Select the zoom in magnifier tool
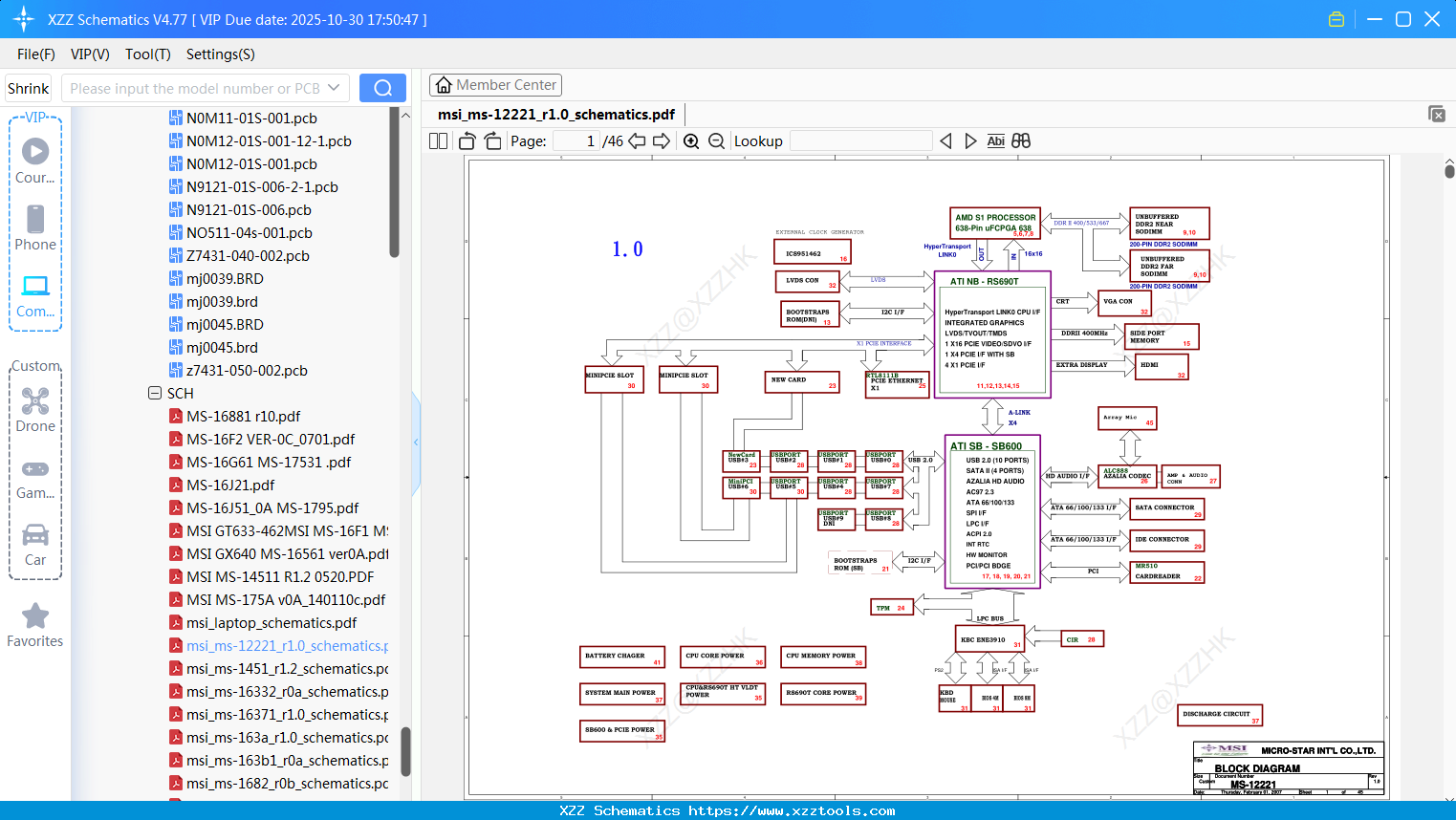Image resolution: width=1456 pixels, height=820 pixels. 690,140
